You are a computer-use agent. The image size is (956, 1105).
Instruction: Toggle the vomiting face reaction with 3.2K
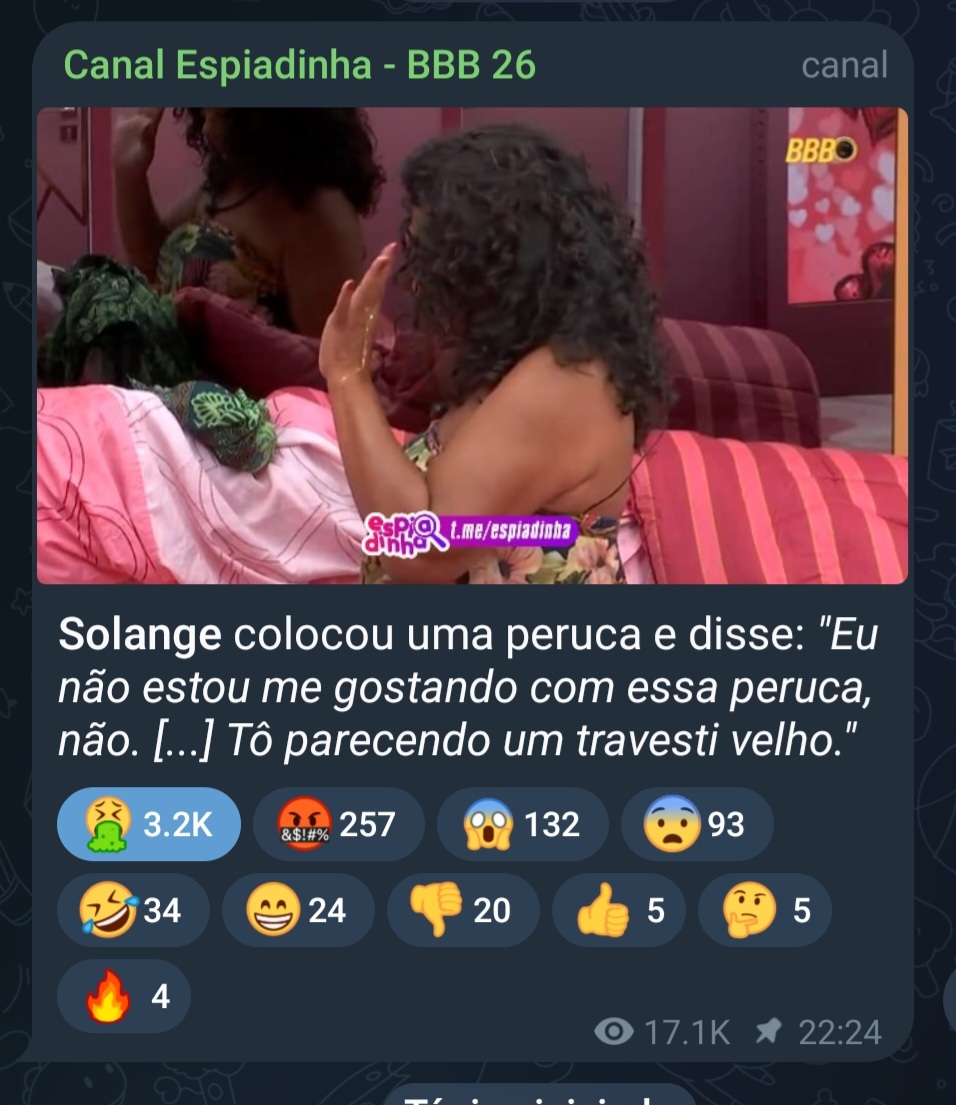[x=149, y=824]
